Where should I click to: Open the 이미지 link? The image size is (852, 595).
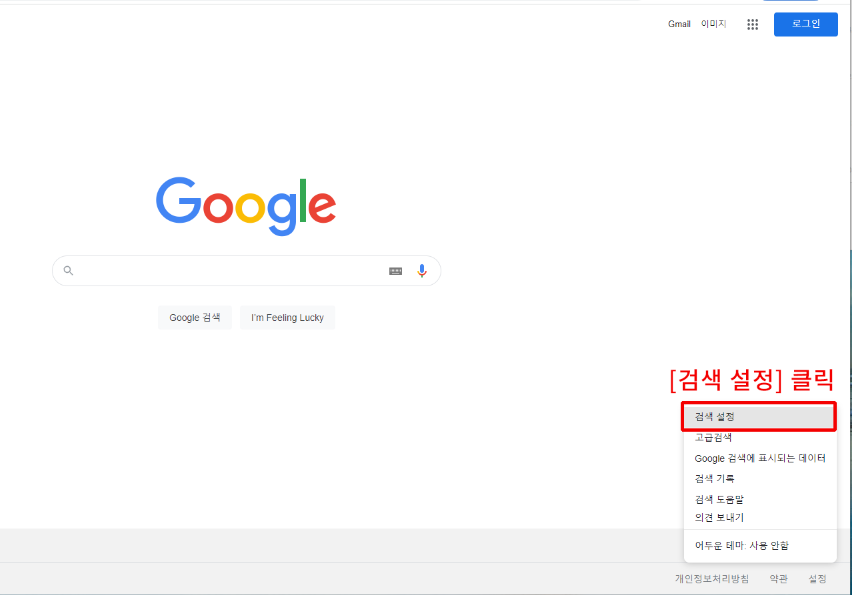tap(713, 24)
